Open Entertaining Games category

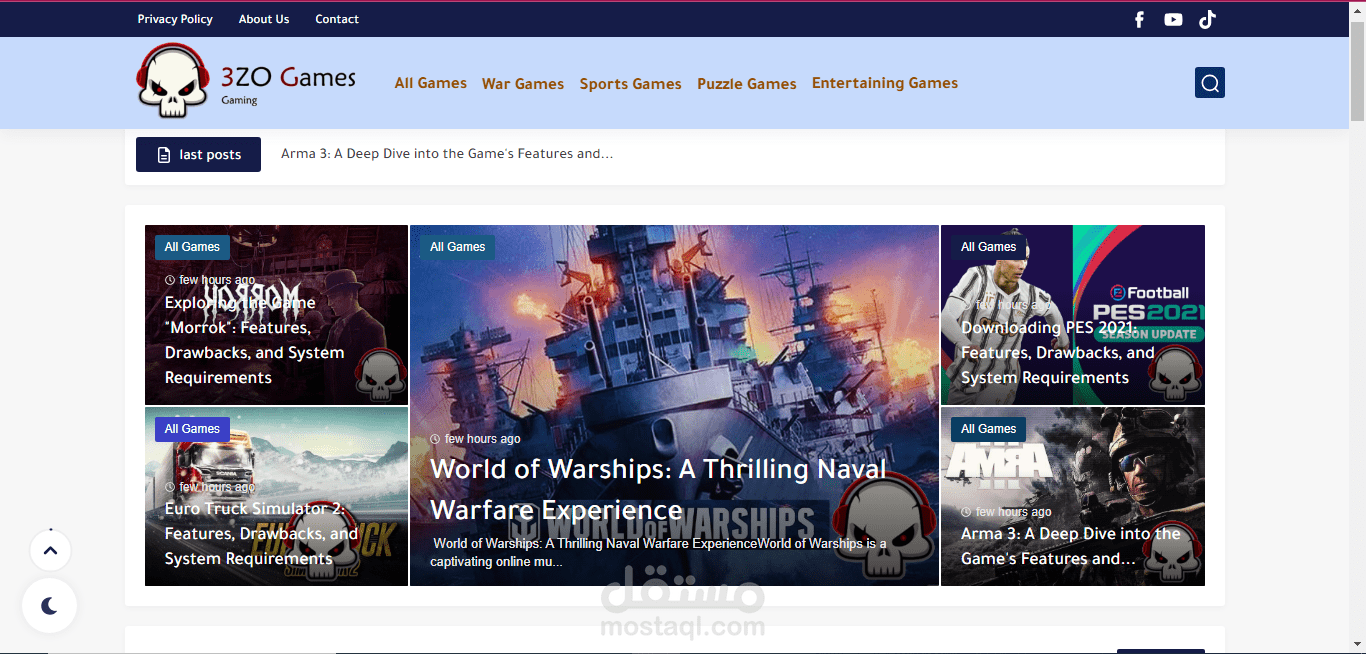pos(885,83)
